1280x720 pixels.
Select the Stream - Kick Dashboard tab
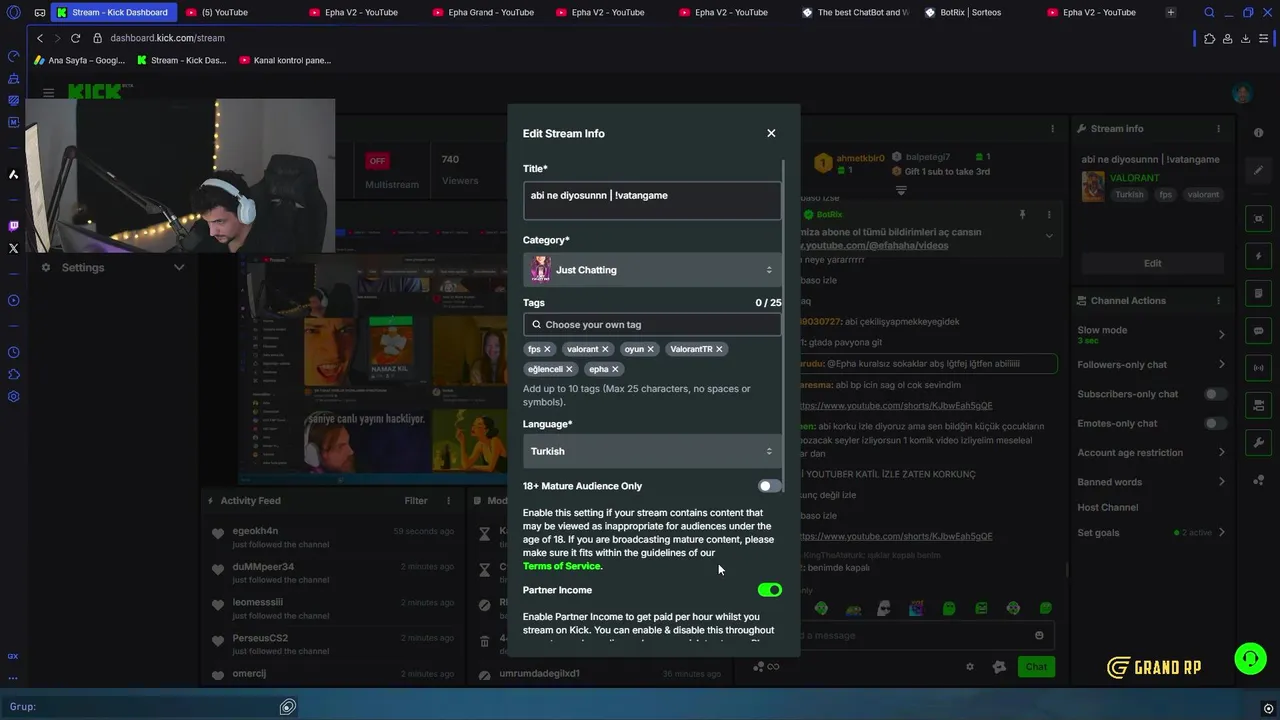(113, 12)
